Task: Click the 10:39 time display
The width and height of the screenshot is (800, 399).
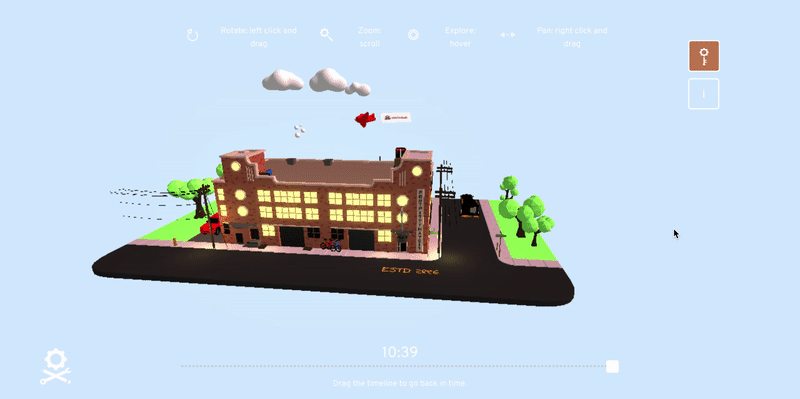Action: [399, 352]
